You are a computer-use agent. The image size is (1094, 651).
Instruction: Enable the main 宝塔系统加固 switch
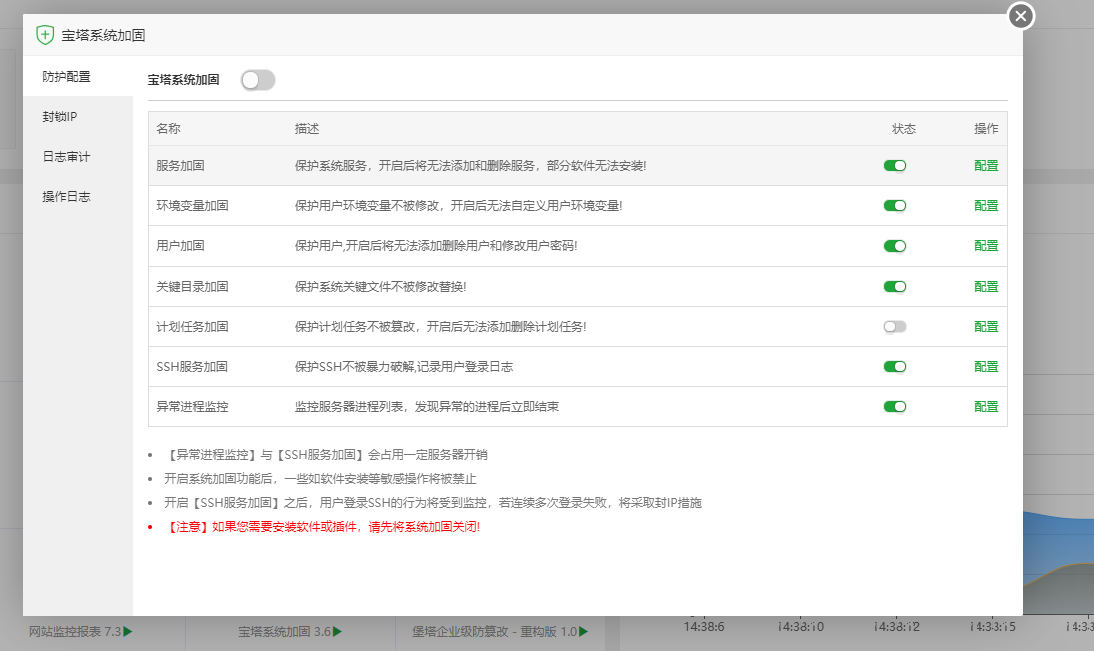tap(257, 80)
